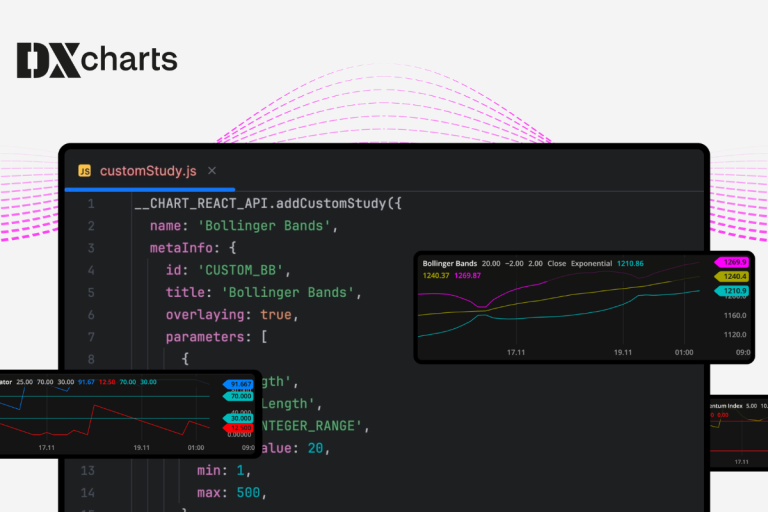Viewport: 768px width, 512px height.
Task: Click the magenta 1269.9 price label
Action: point(732,262)
